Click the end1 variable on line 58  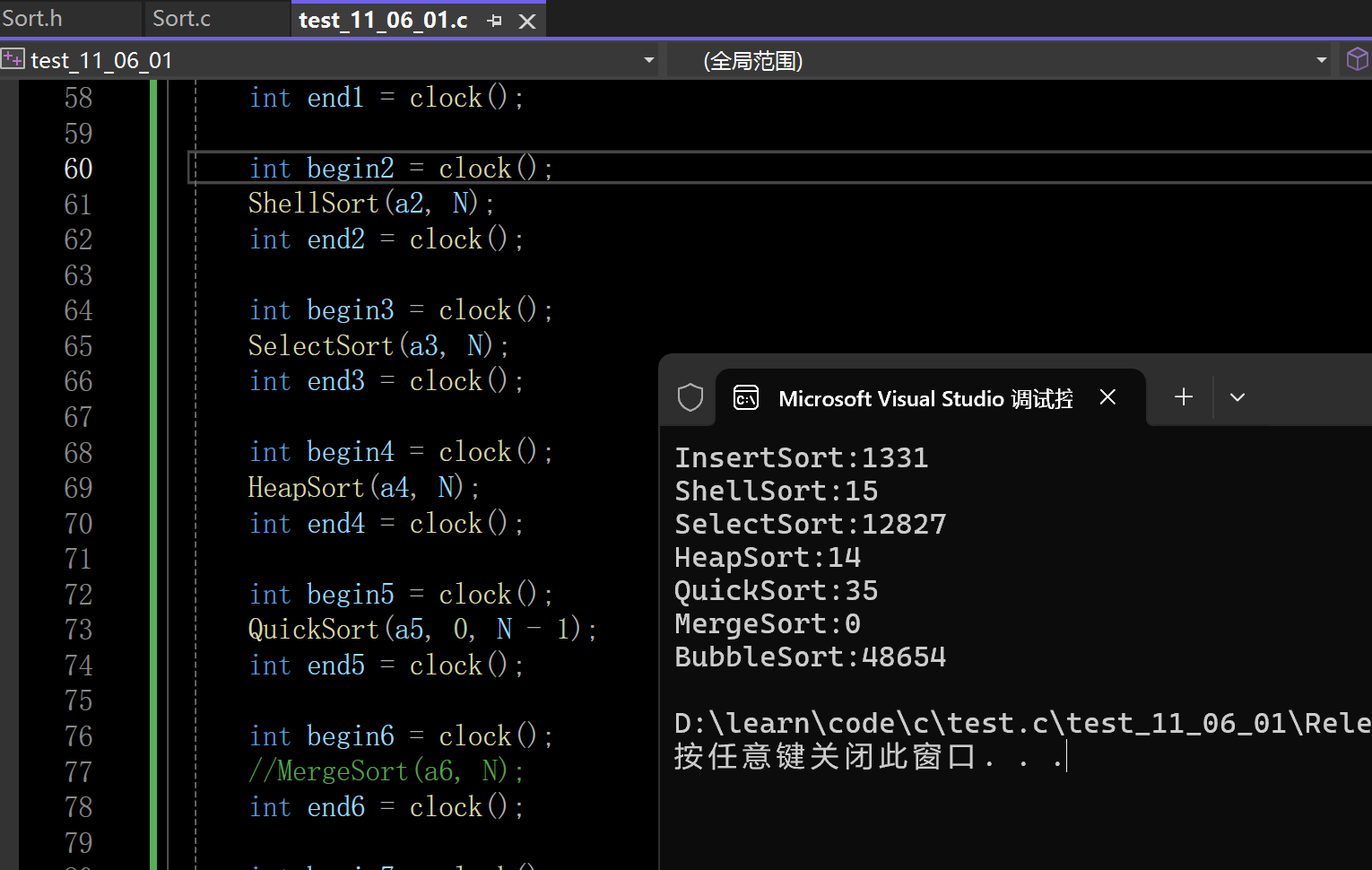(x=335, y=98)
